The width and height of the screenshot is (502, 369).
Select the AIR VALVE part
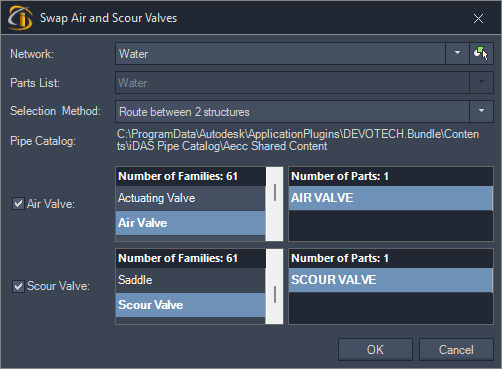point(391,198)
